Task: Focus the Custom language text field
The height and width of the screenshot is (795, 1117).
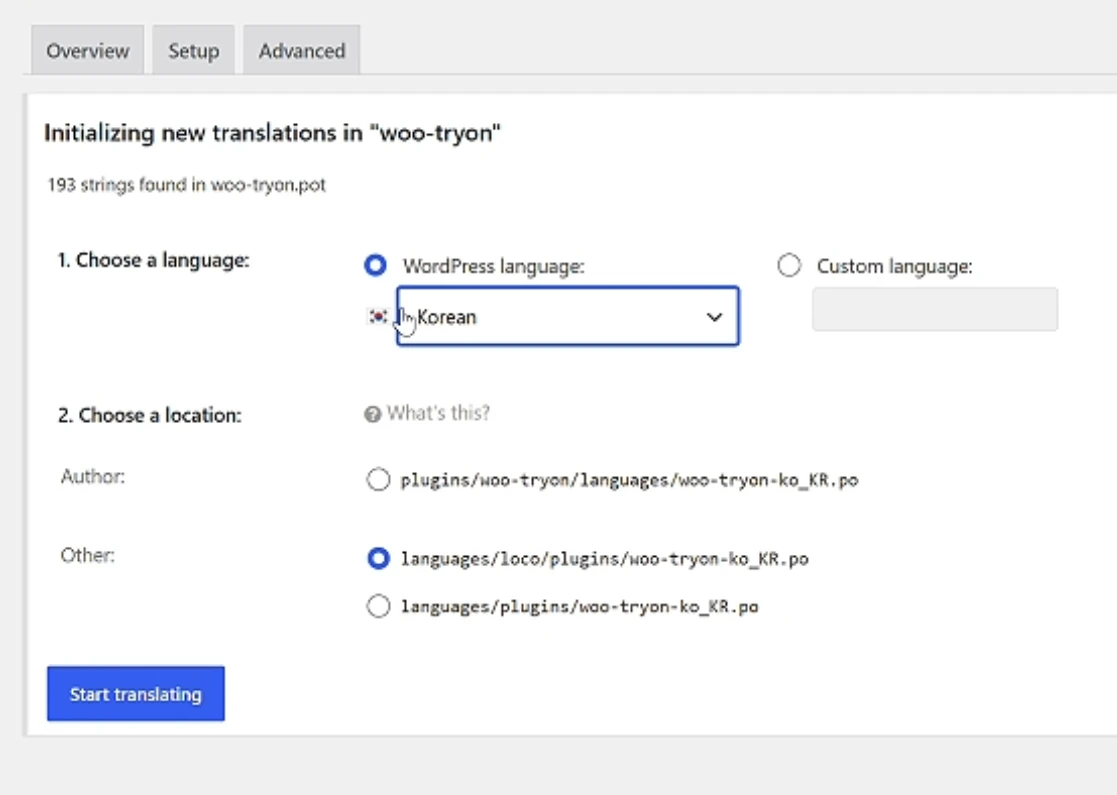Action: pos(935,309)
